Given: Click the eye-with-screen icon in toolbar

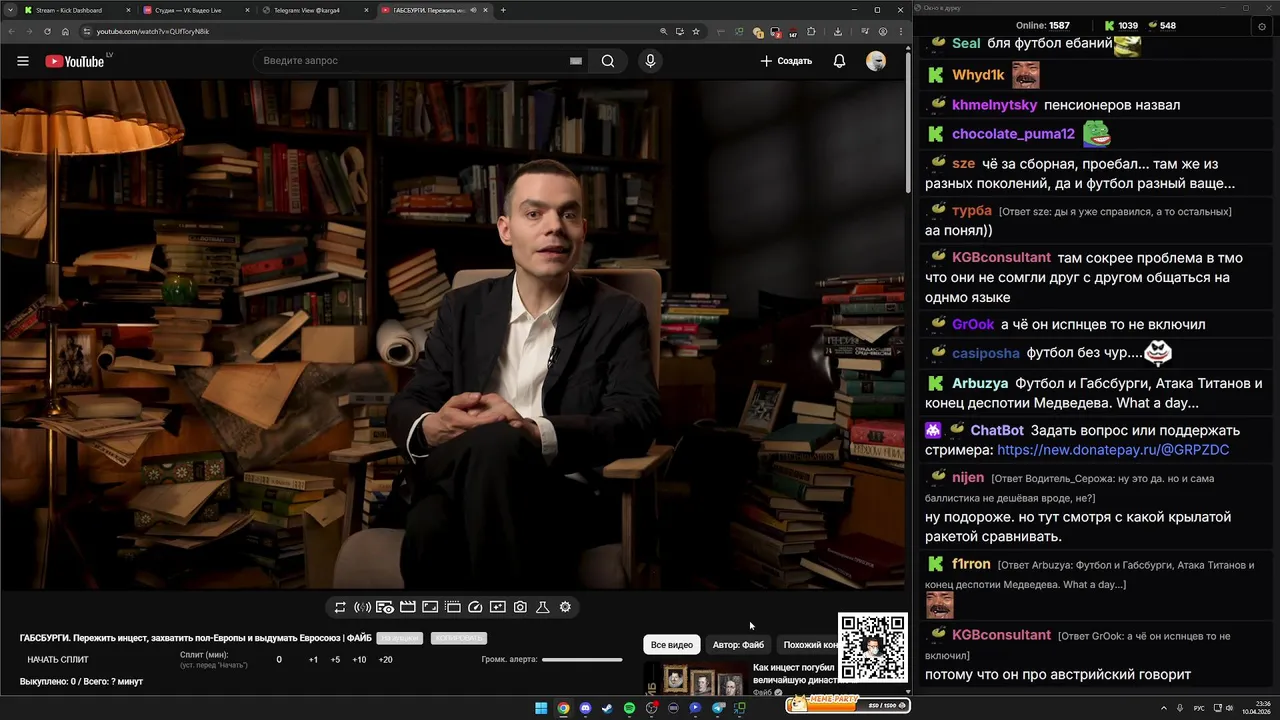Looking at the screenshot, I should (385, 607).
